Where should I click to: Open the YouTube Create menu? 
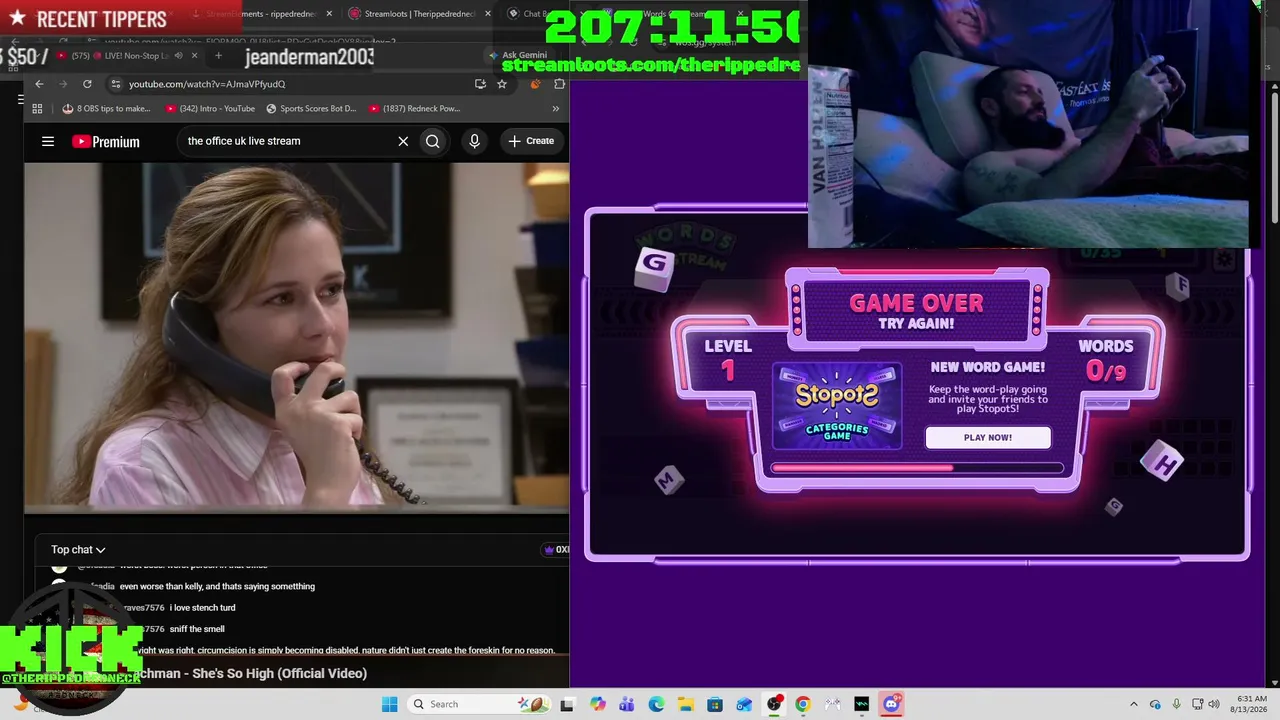[x=531, y=141]
